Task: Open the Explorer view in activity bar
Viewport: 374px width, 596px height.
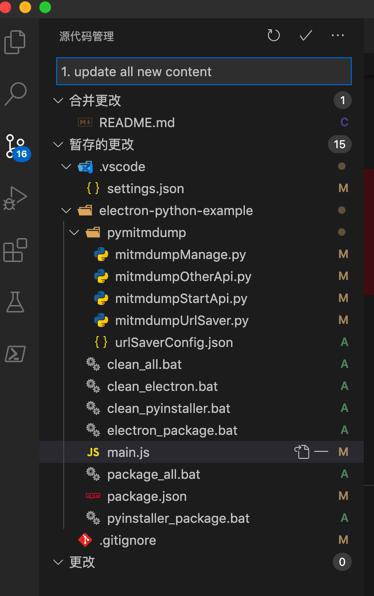Action: coord(15,42)
